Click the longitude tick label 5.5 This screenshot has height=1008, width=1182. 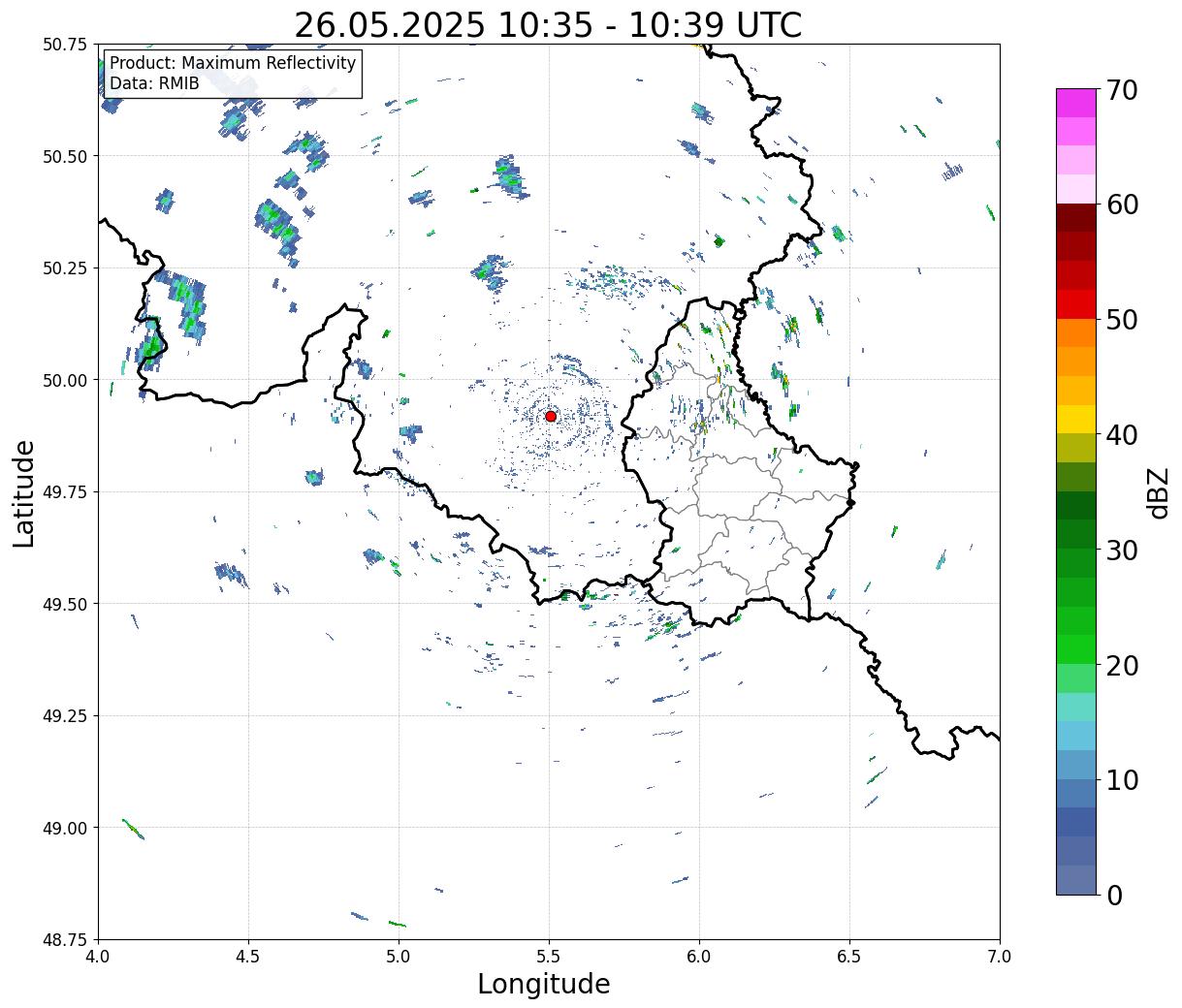549,957
